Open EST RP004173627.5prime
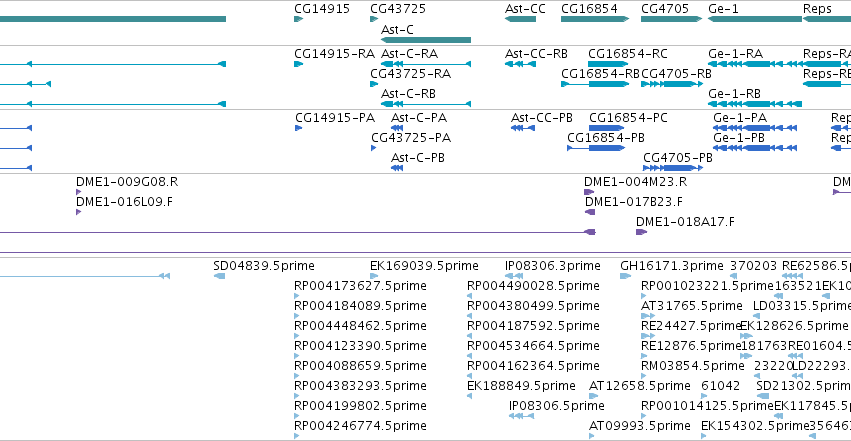 coord(360,286)
